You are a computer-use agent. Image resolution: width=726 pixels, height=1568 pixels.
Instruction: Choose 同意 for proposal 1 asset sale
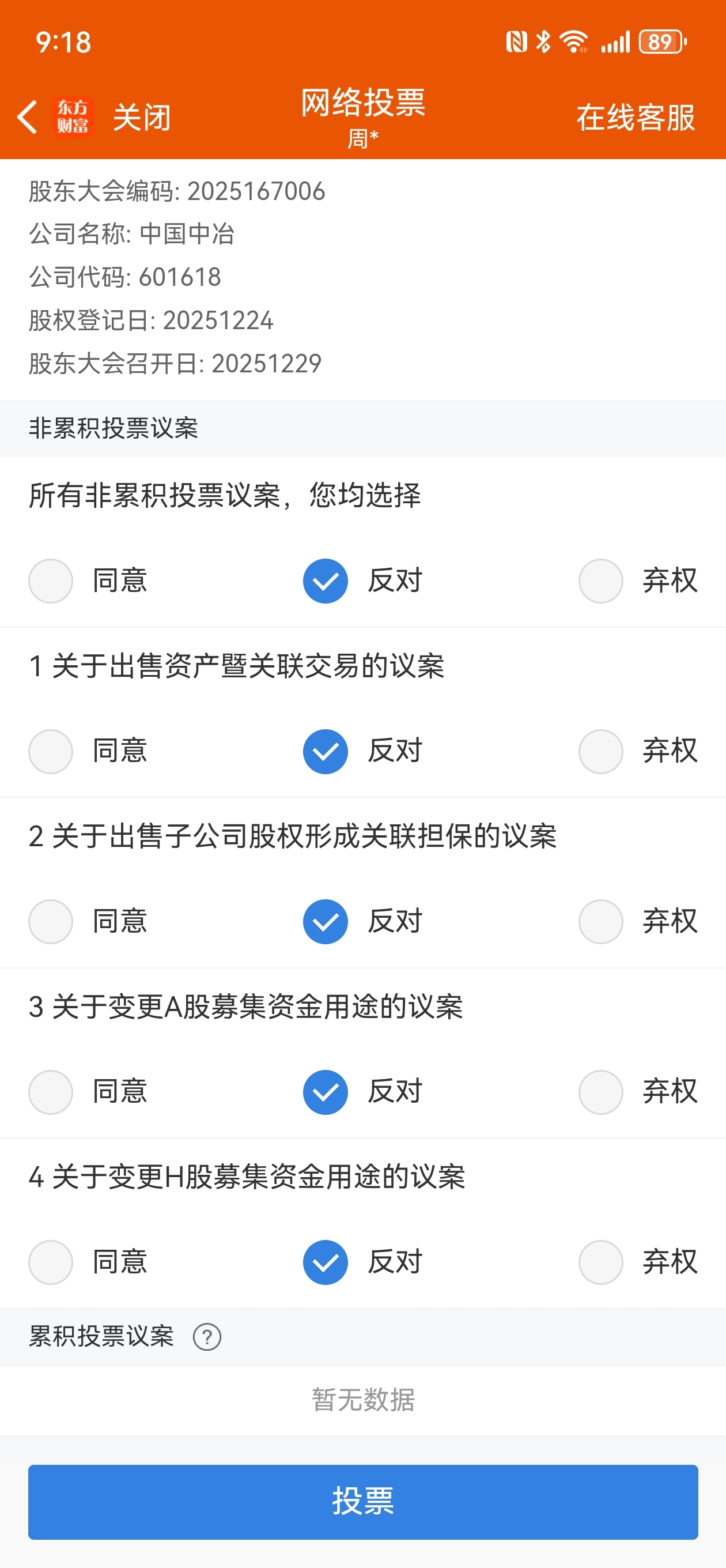click(51, 751)
